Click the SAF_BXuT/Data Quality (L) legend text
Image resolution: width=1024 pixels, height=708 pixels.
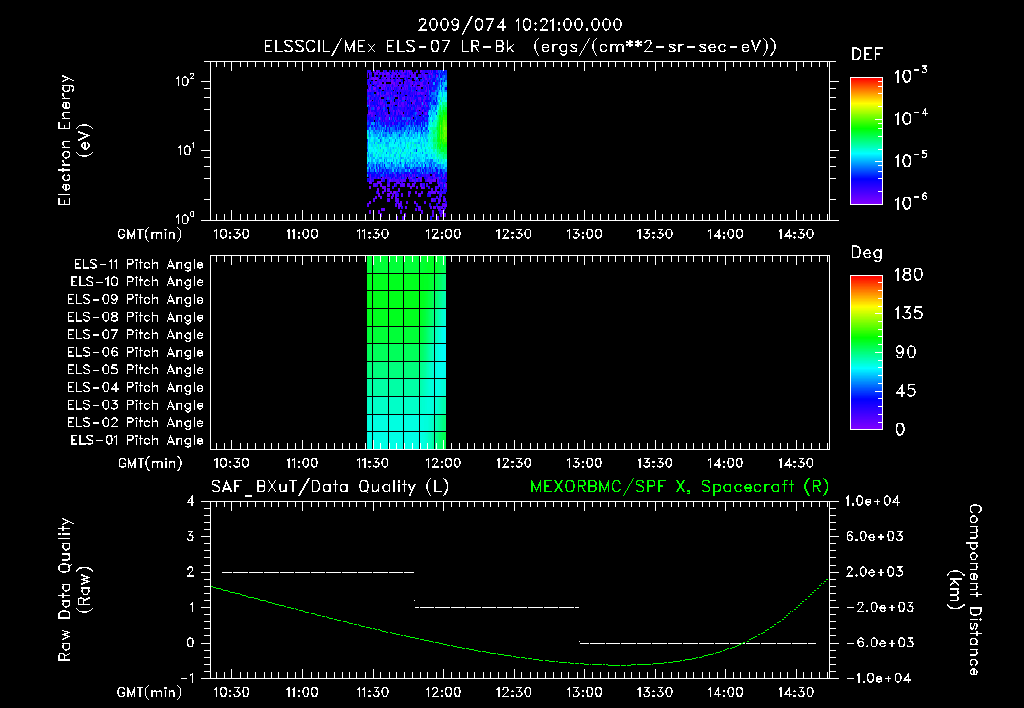[330, 487]
